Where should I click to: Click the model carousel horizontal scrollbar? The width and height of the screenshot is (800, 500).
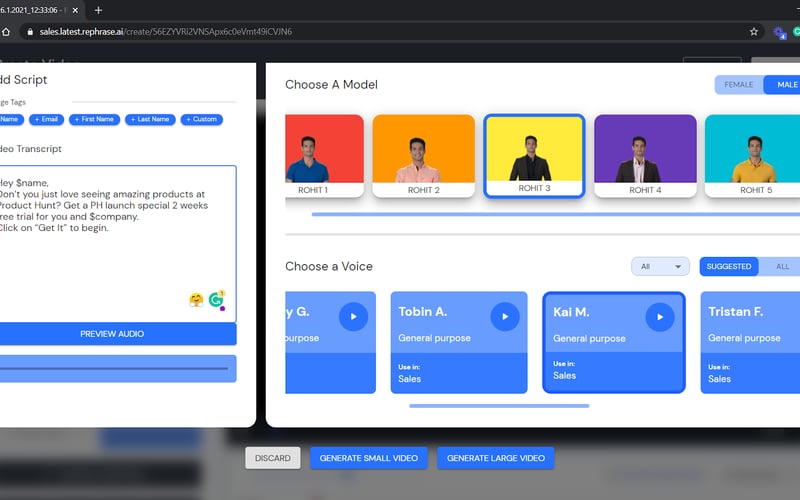click(556, 214)
